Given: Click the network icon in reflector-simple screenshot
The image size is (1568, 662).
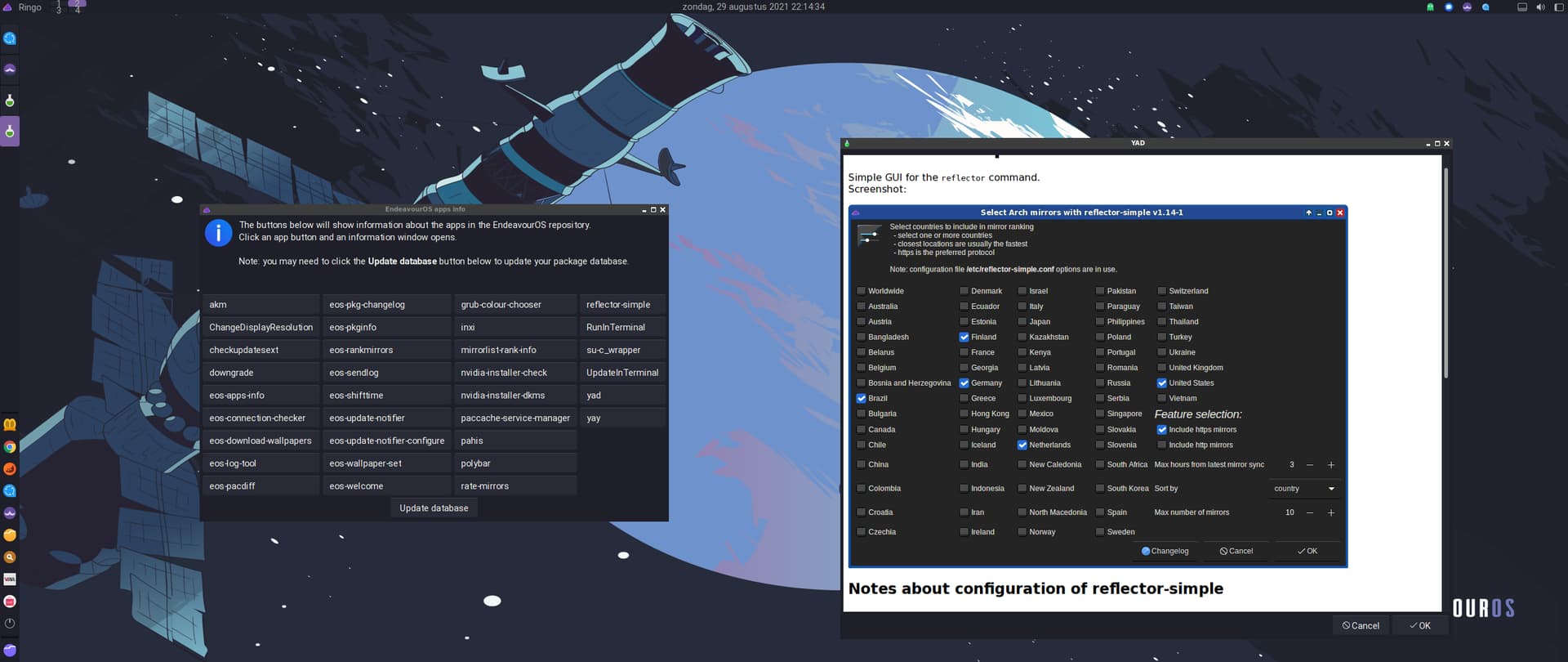Looking at the screenshot, I should pos(869,235).
